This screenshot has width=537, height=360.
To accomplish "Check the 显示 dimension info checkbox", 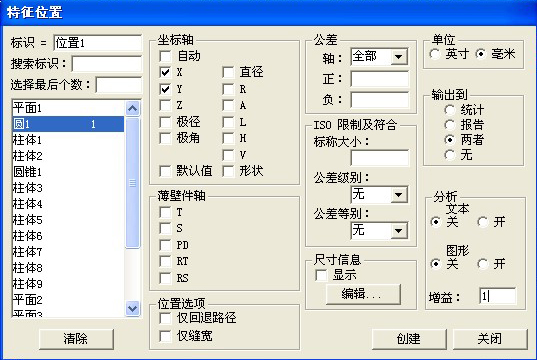I will click(321, 275).
